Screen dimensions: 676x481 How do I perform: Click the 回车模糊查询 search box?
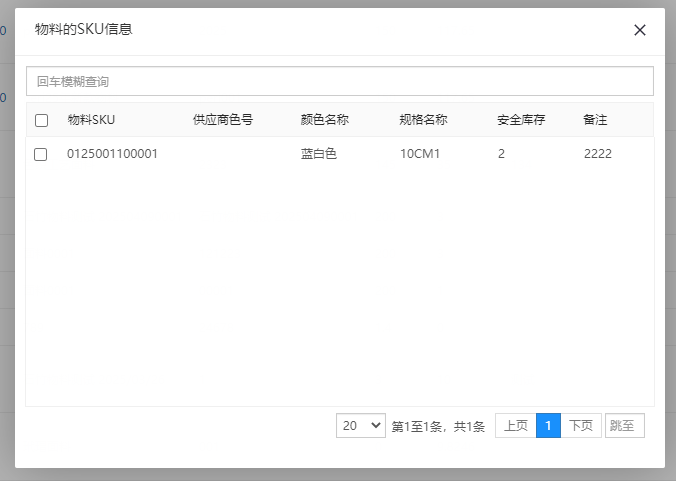[339, 81]
